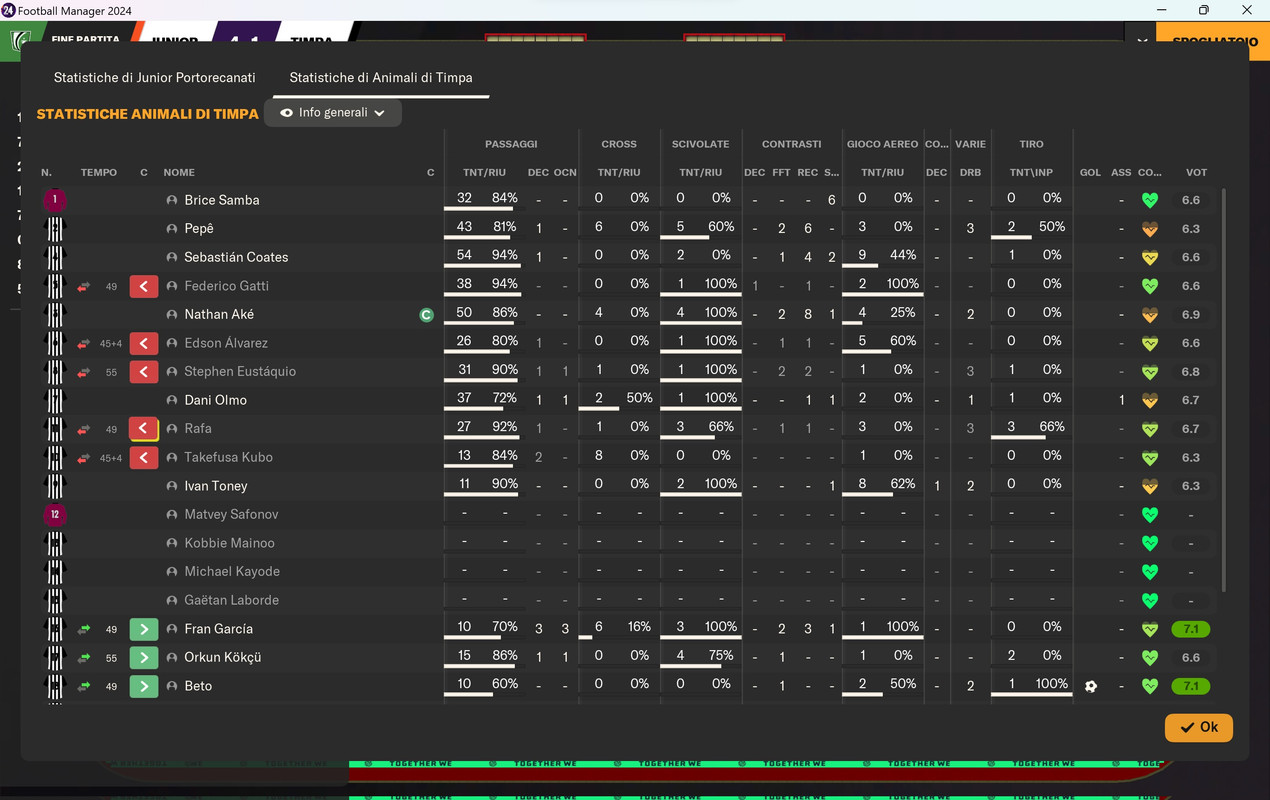Sort by the TEMPO column header
Viewport: 1270px width, 800px height.
[99, 173]
